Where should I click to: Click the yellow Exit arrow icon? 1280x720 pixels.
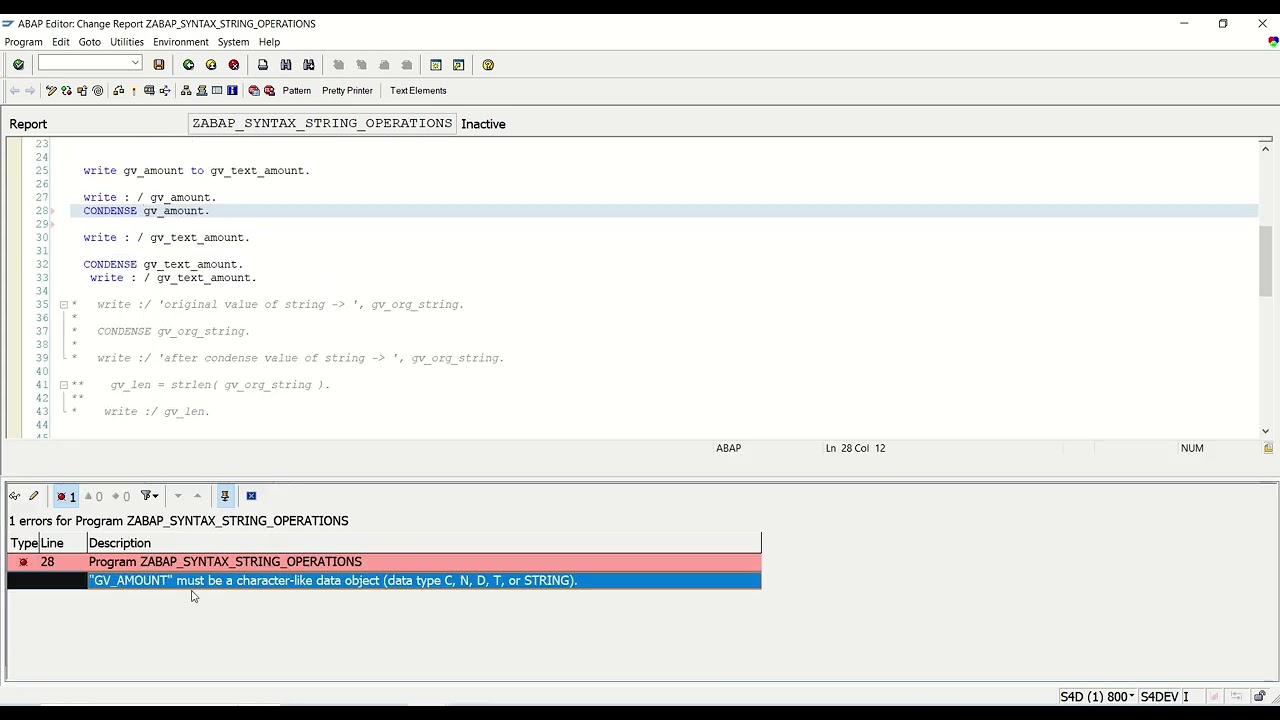coord(211,65)
